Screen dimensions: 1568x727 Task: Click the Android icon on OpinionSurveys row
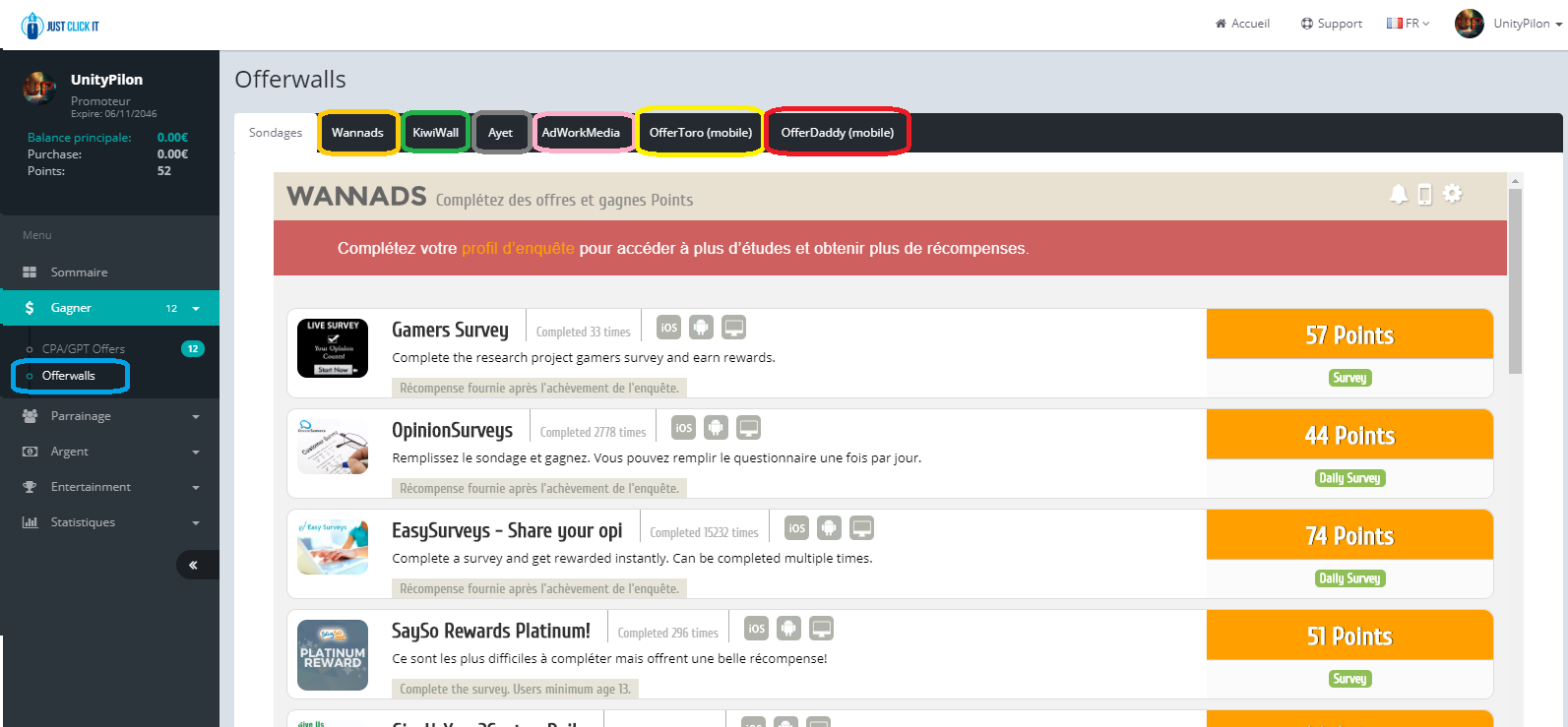pos(716,428)
